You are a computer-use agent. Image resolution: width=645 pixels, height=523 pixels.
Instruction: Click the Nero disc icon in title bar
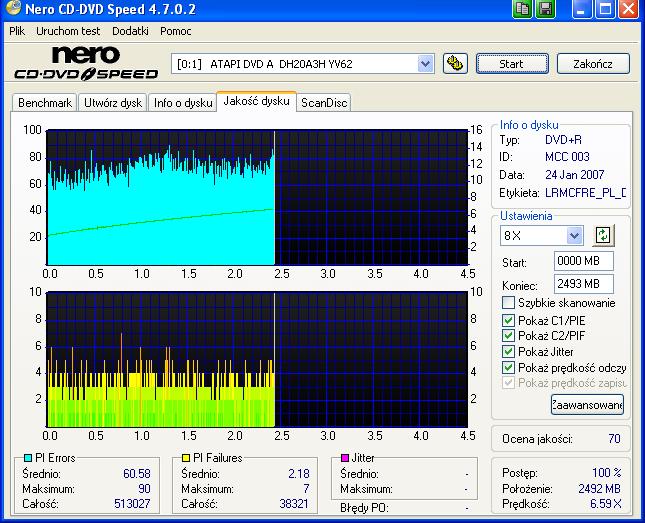[13, 7]
